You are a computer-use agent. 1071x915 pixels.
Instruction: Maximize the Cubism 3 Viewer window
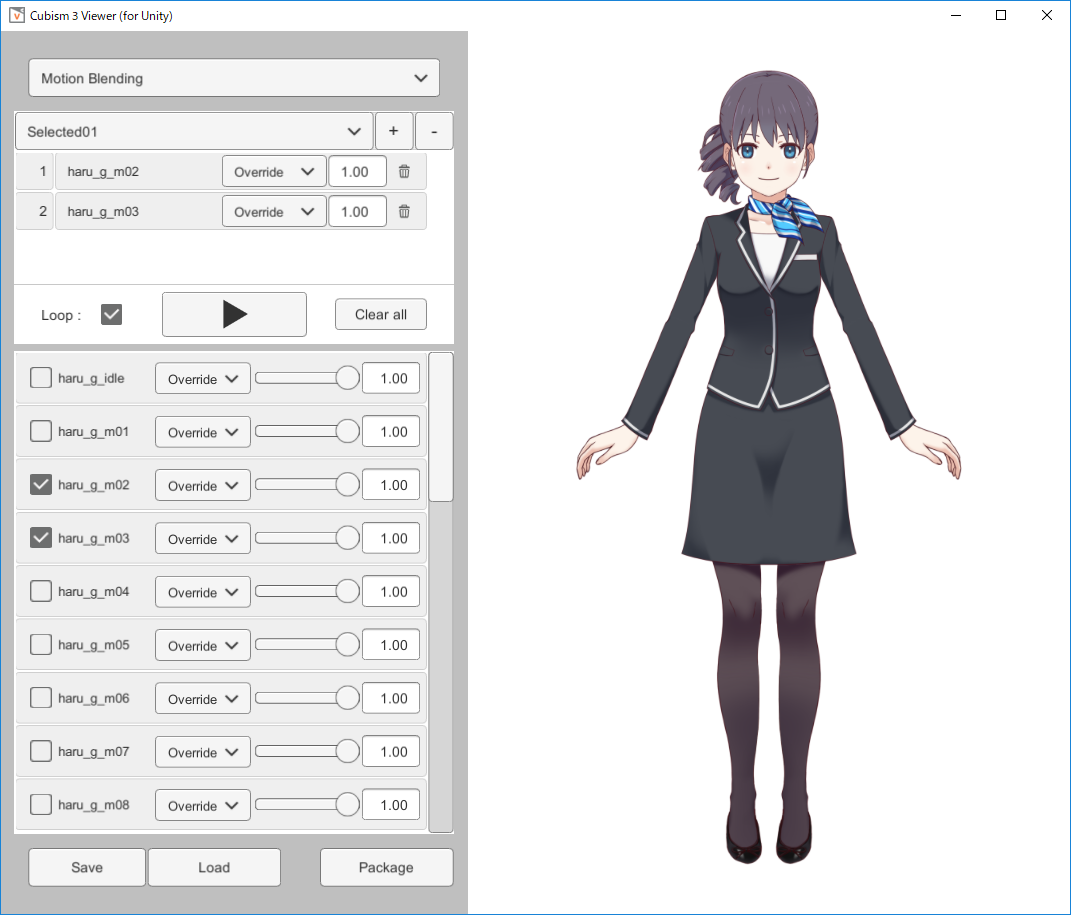pos(1001,15)
